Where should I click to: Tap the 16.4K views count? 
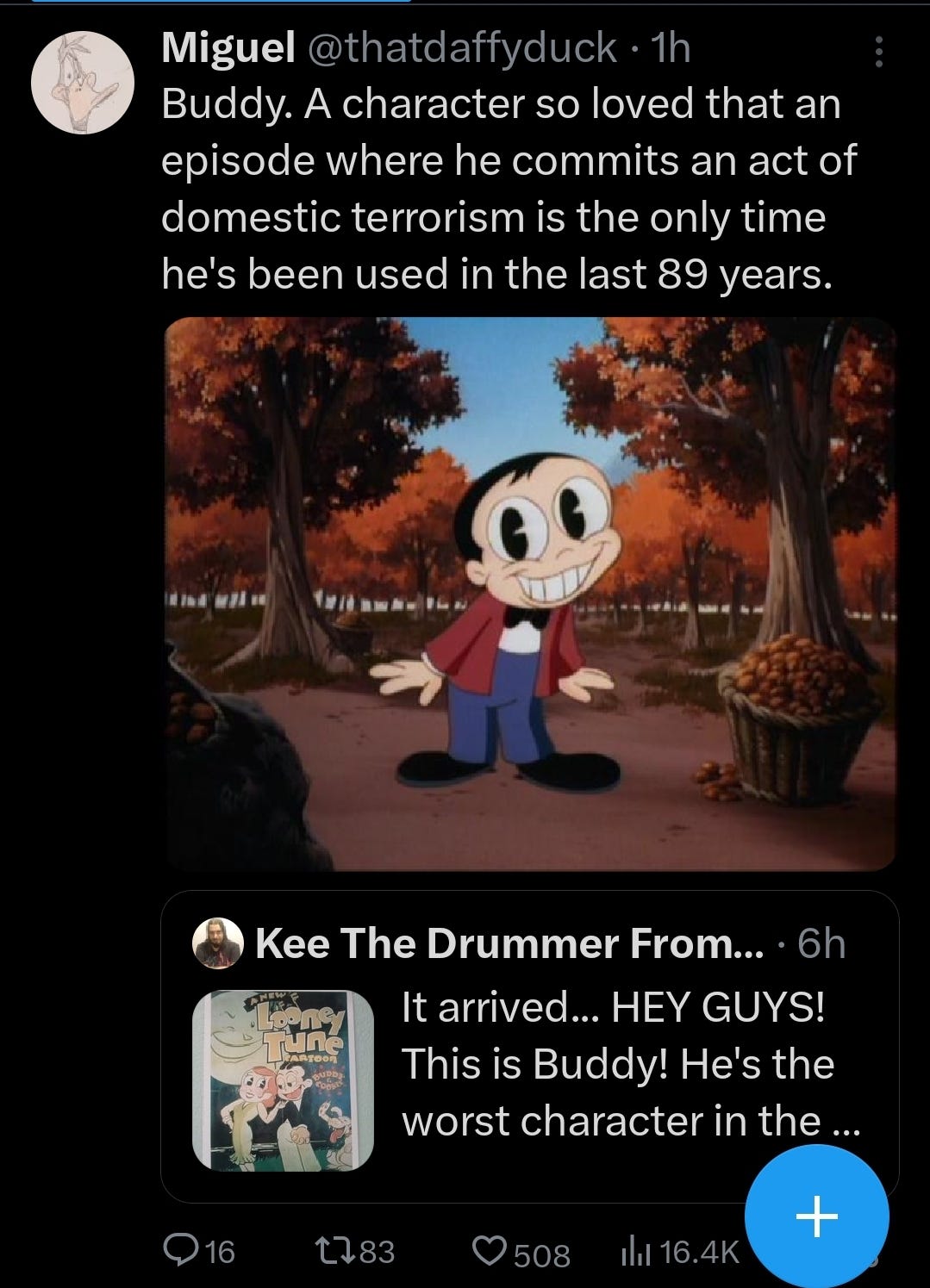coord(701,1251)
